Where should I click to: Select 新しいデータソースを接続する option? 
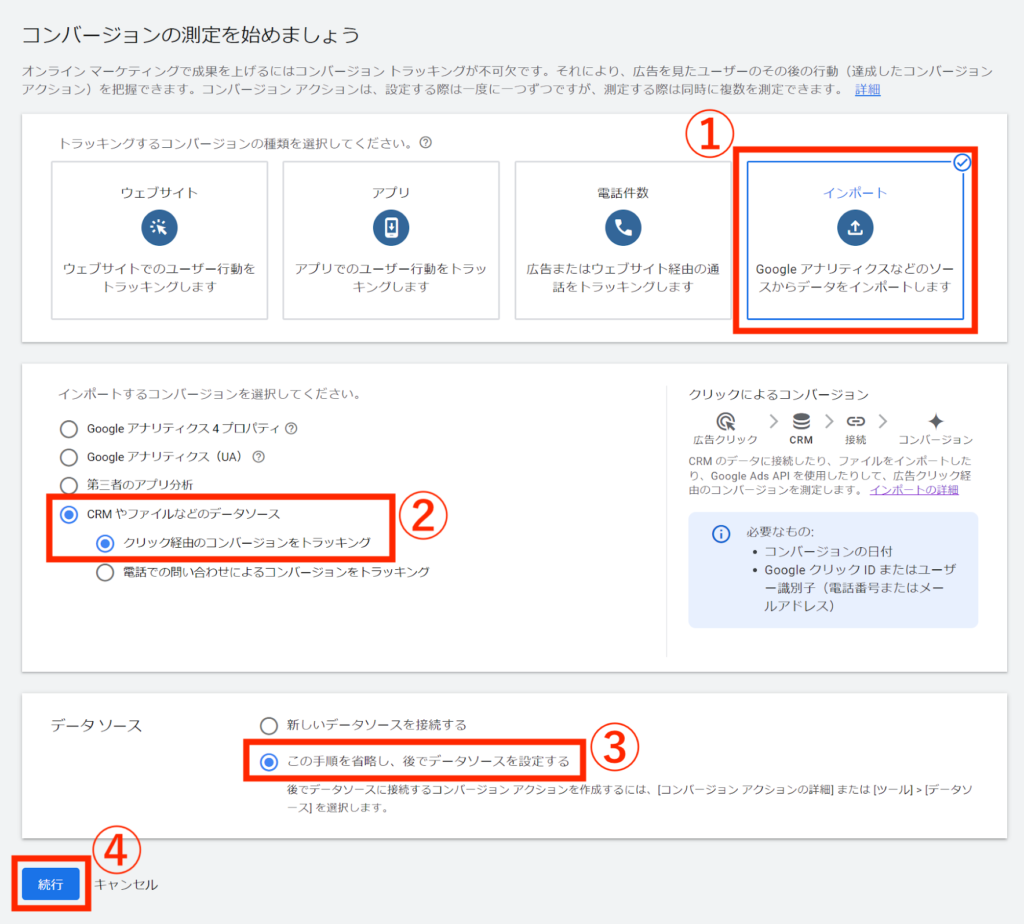[268, 725]
